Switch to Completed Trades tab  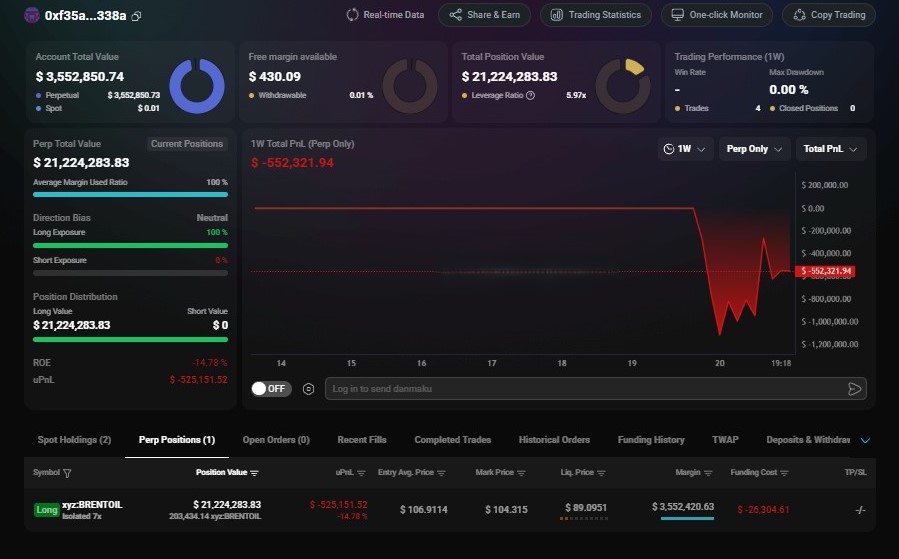click(452, 440)
